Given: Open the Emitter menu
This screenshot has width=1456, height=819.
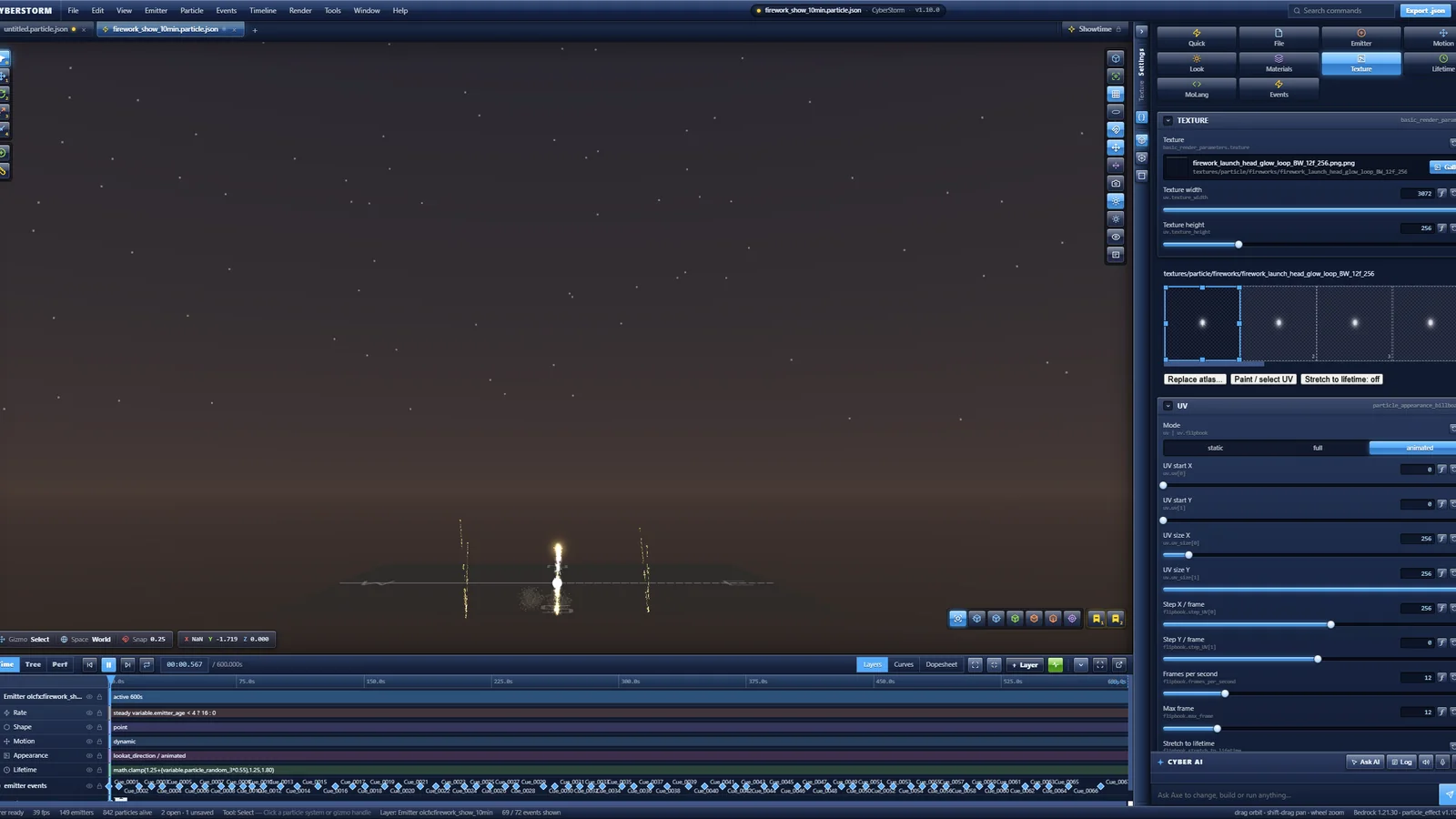Looking at the screenshot, I should point(156,11).
